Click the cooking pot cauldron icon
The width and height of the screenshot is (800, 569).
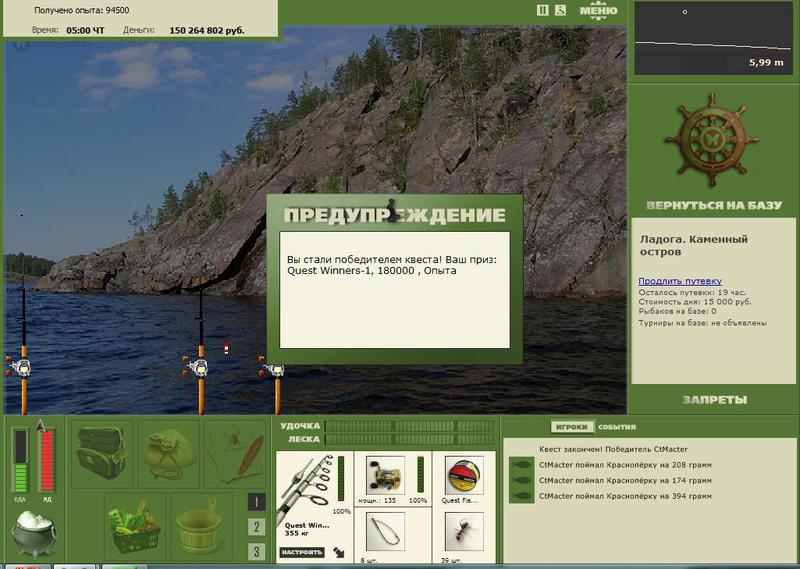(35, 534)
